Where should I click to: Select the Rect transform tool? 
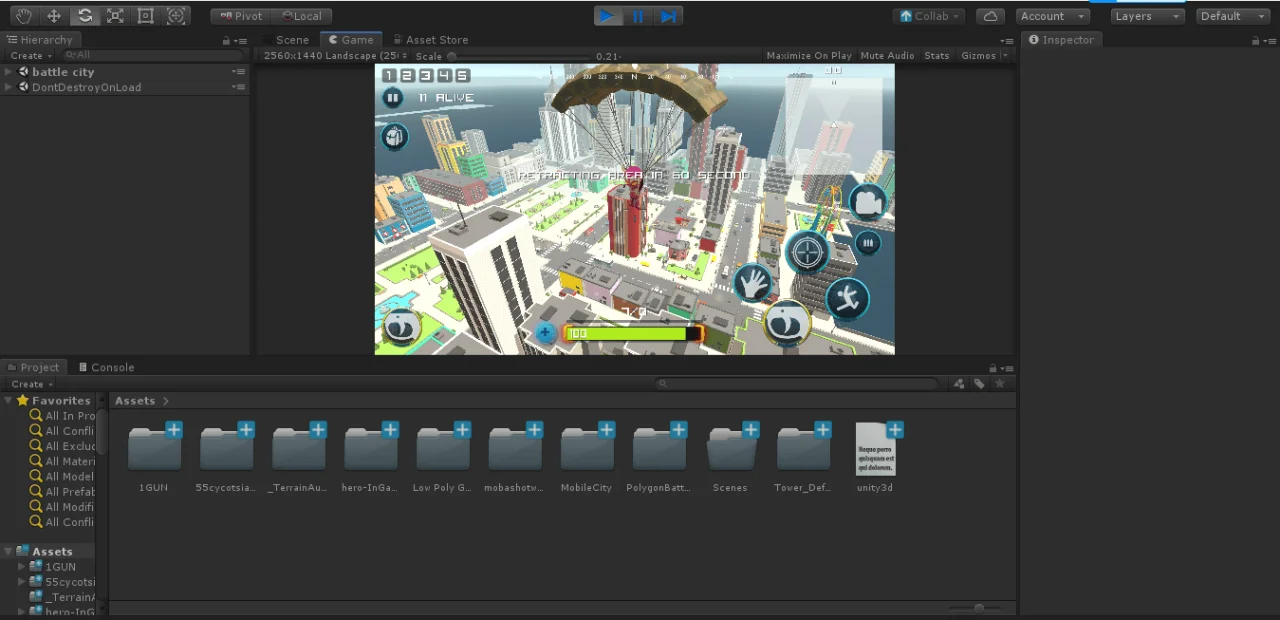[x=146, y=16]
